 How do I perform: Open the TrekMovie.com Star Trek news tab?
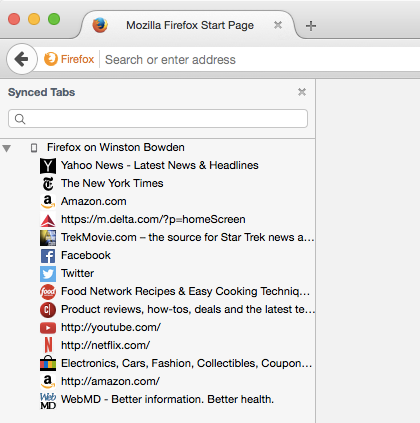coord(188,237)
